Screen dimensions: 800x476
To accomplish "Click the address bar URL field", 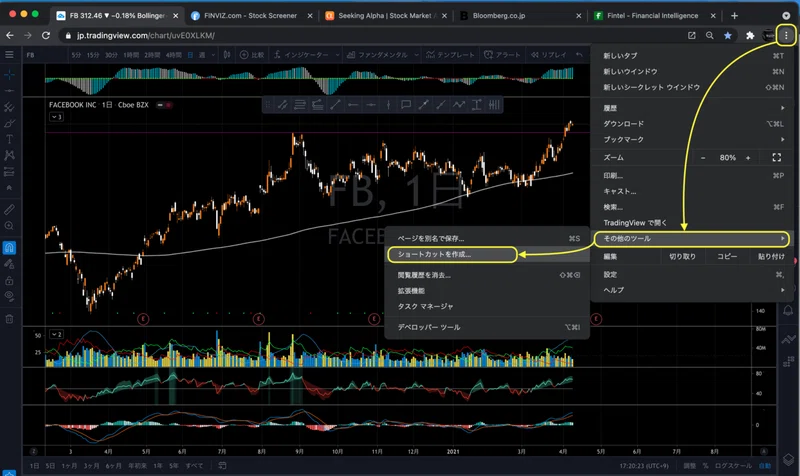I will click(x=372, y=35).
